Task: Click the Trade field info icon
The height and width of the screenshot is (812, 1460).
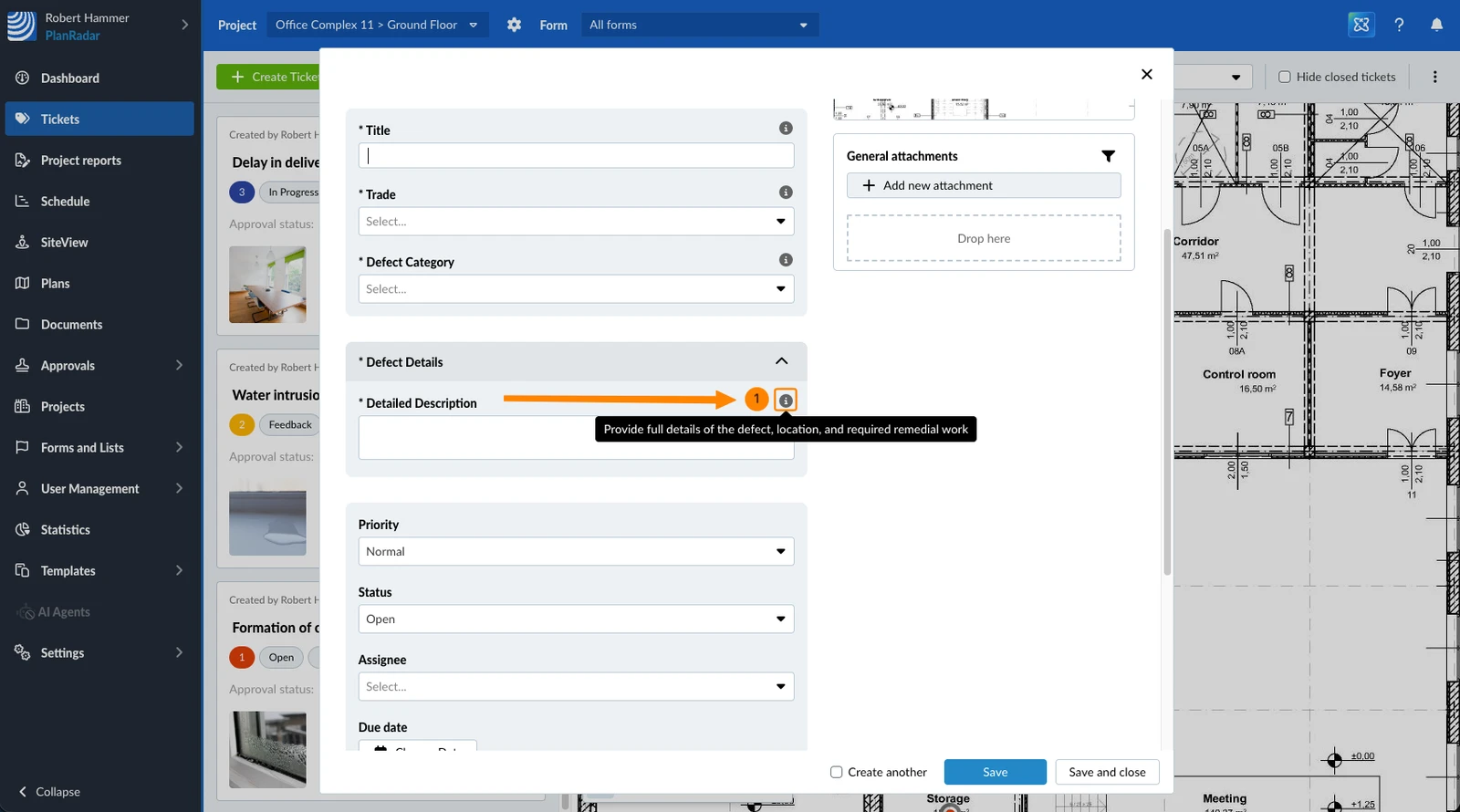Action: (786, 193)
